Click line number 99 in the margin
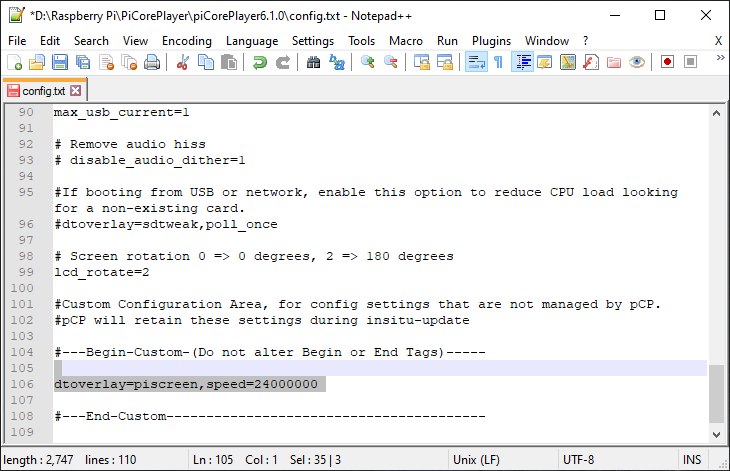Image resolution: width=730 pixels, height=471 pixels. click(x=26, y=272)
